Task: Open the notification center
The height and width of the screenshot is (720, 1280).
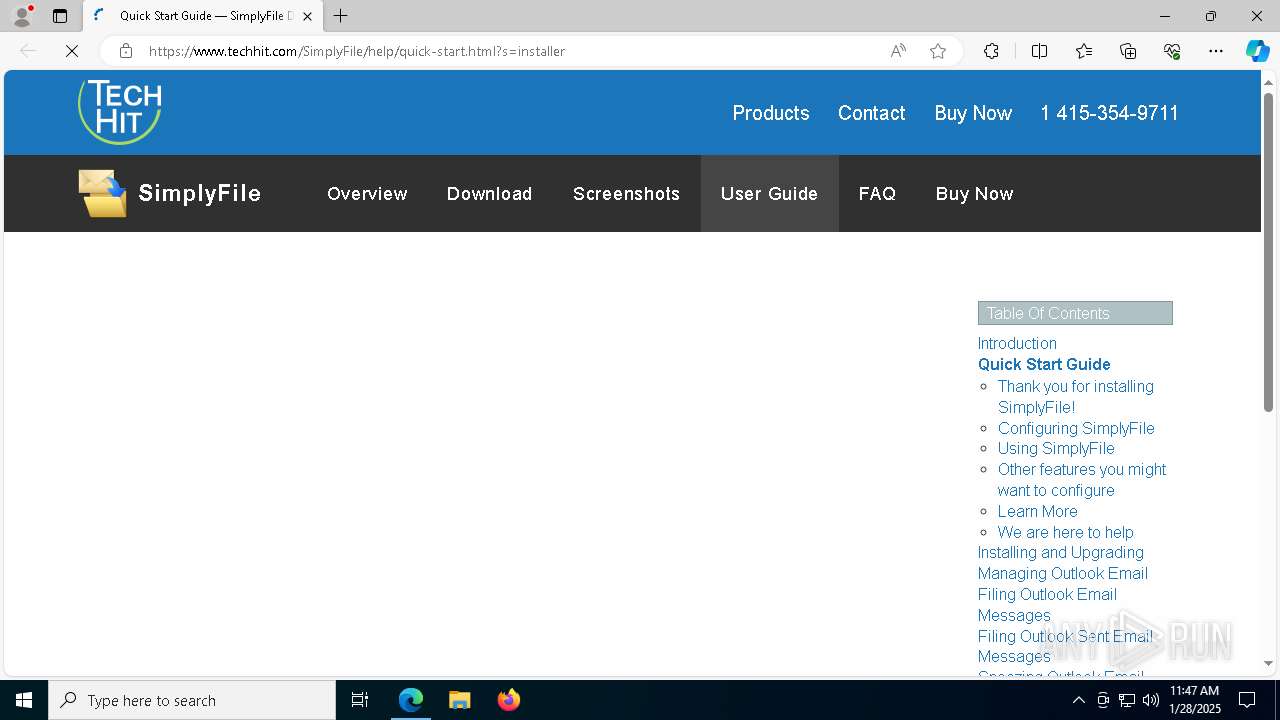Action: pos(1247,700)
